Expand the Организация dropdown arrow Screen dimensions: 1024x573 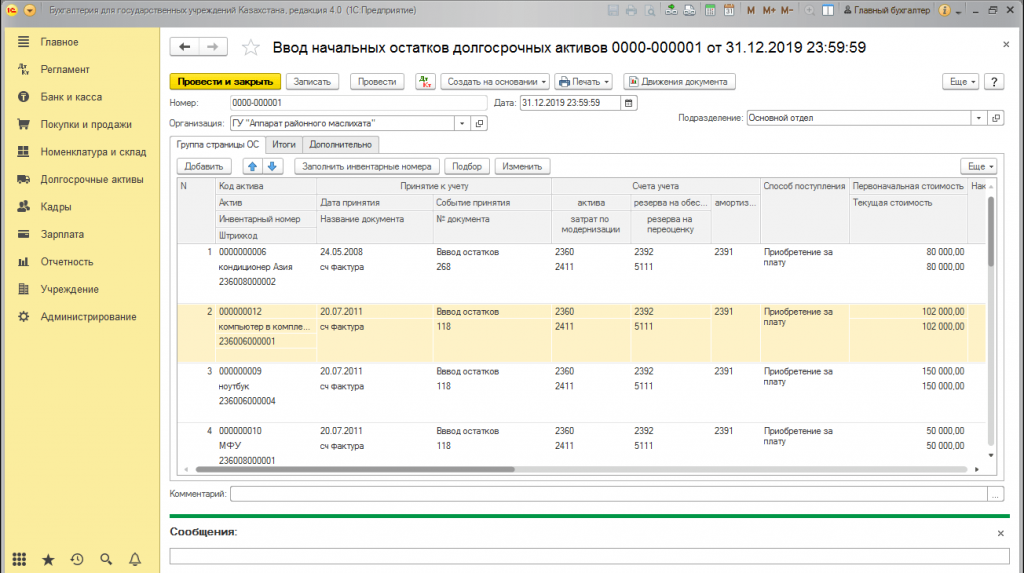click(461, 123)
